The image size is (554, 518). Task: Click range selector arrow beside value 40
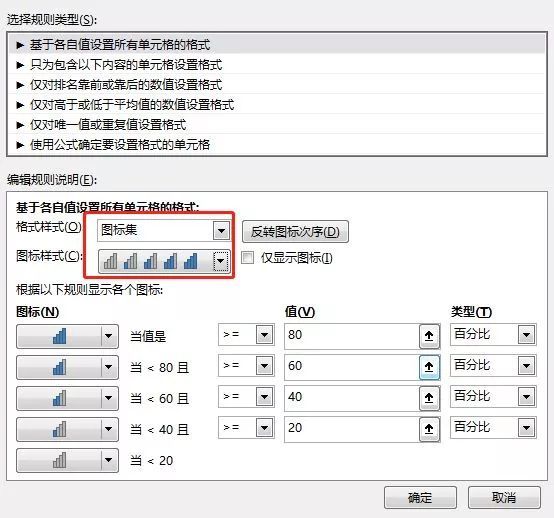point(429,398)
